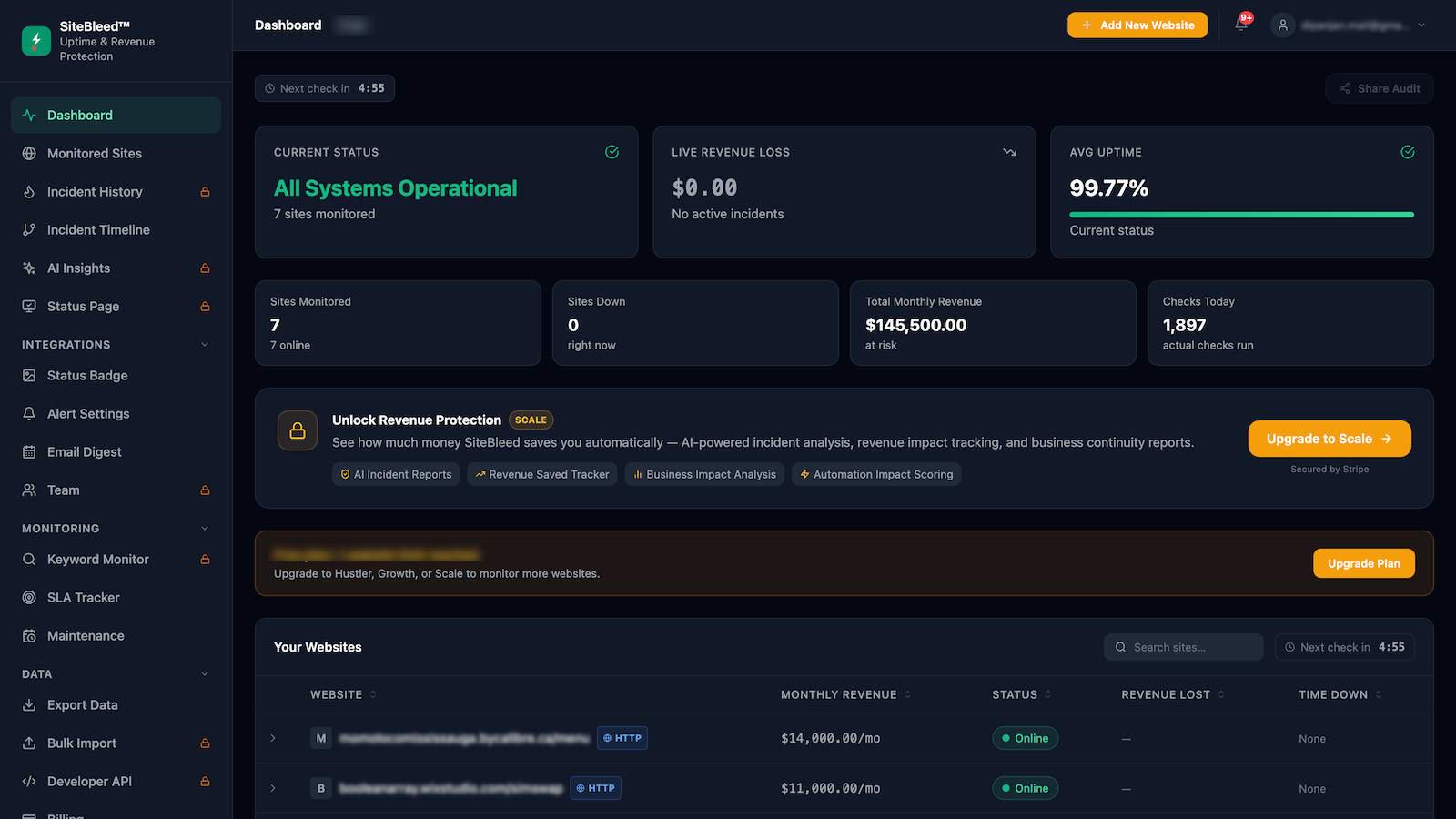This screenshot has width=1456, height=819.
Task: Click Add New Website button
Action: point(1137,25)
